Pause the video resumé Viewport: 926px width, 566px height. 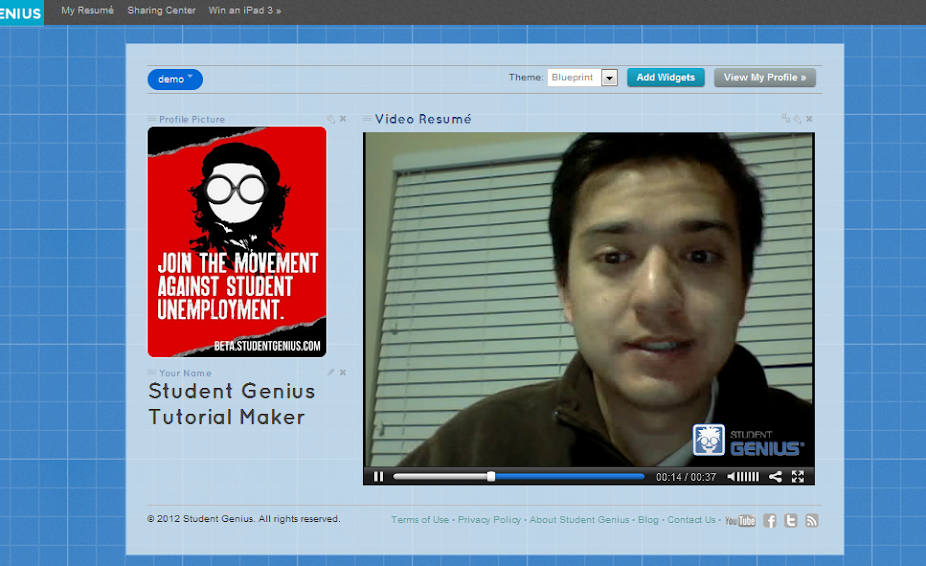pos(379,476)
